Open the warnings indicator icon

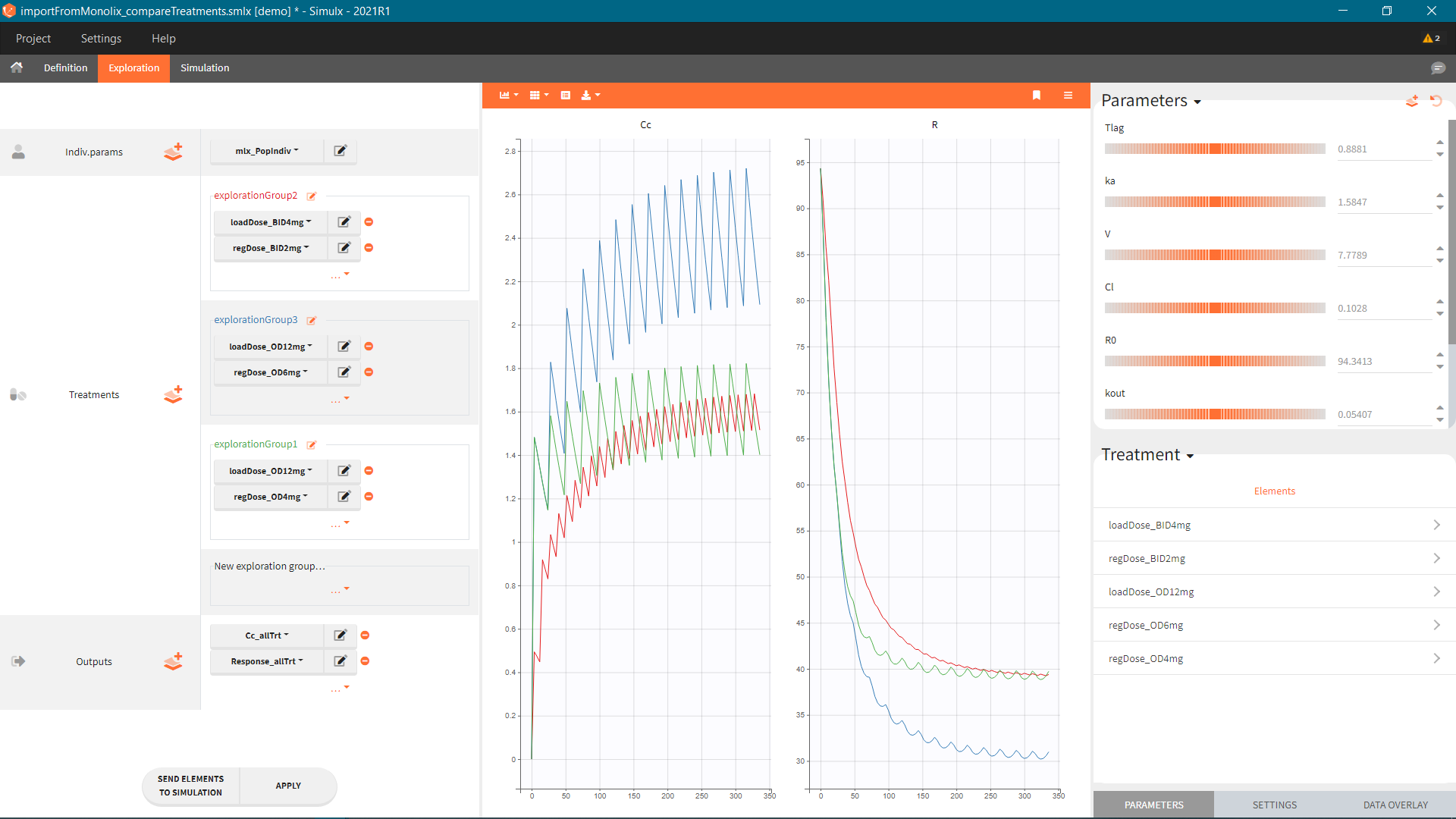[x=1431, y=39]
